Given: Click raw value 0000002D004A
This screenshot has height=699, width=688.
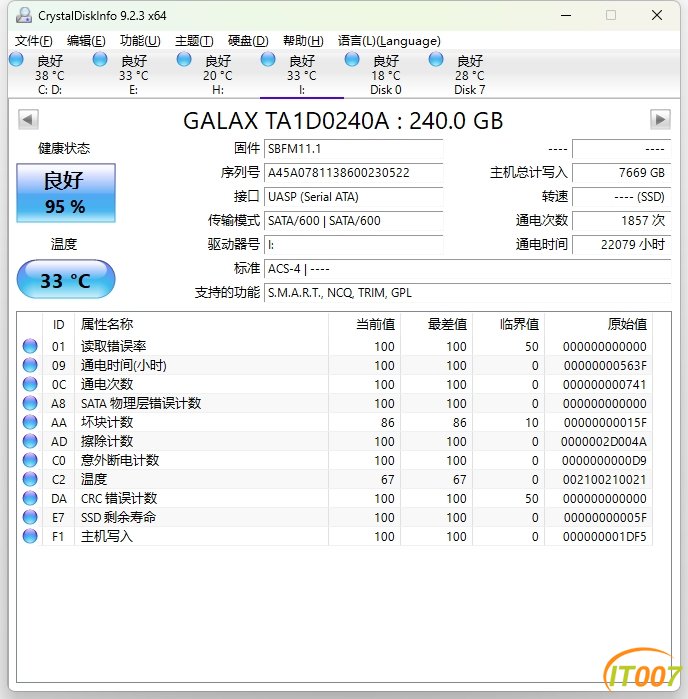Looking at the screenshot, I should tap(604, 441).
